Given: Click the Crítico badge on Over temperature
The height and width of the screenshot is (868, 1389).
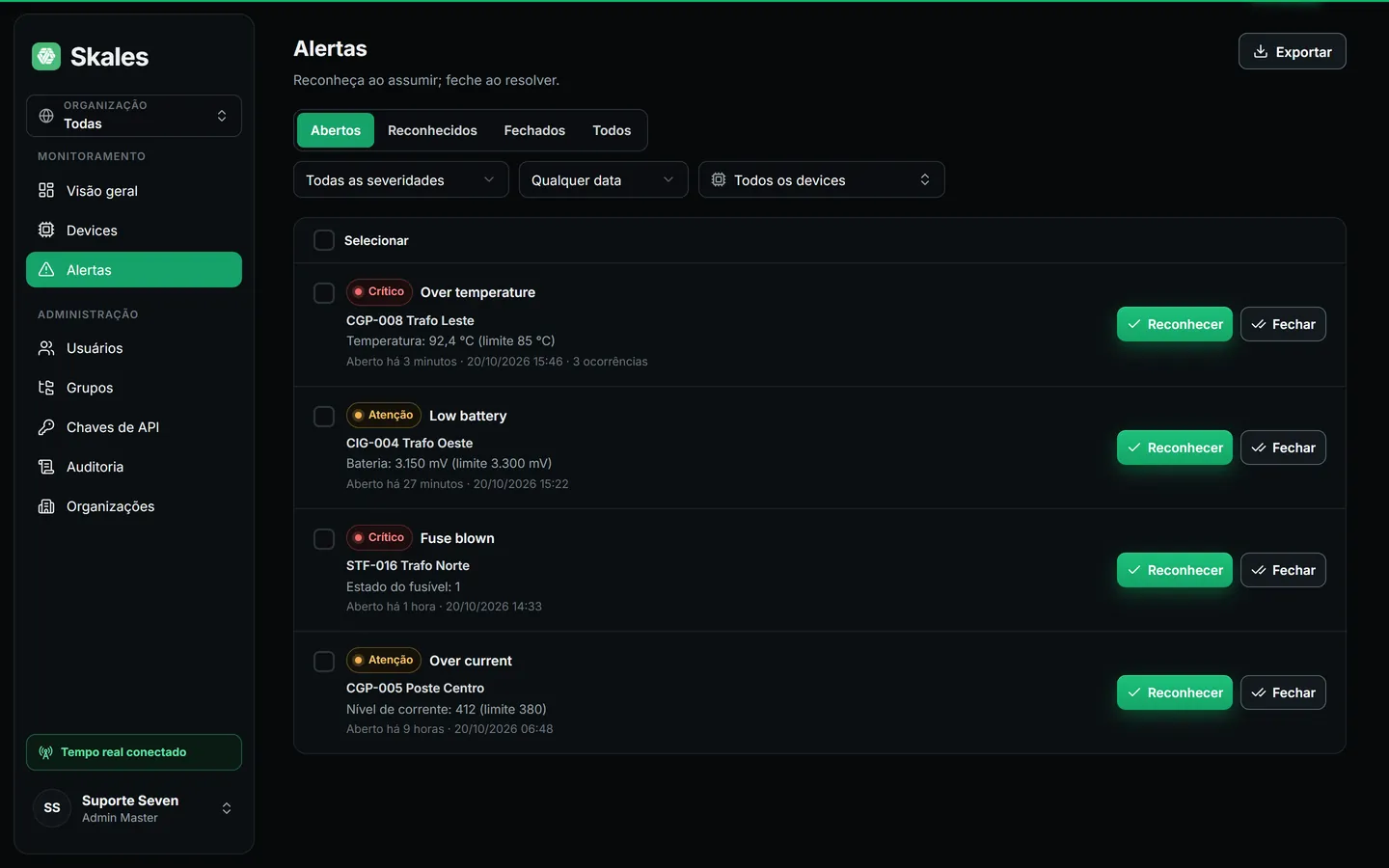Looking at the screenshot, I should point(379,291).
